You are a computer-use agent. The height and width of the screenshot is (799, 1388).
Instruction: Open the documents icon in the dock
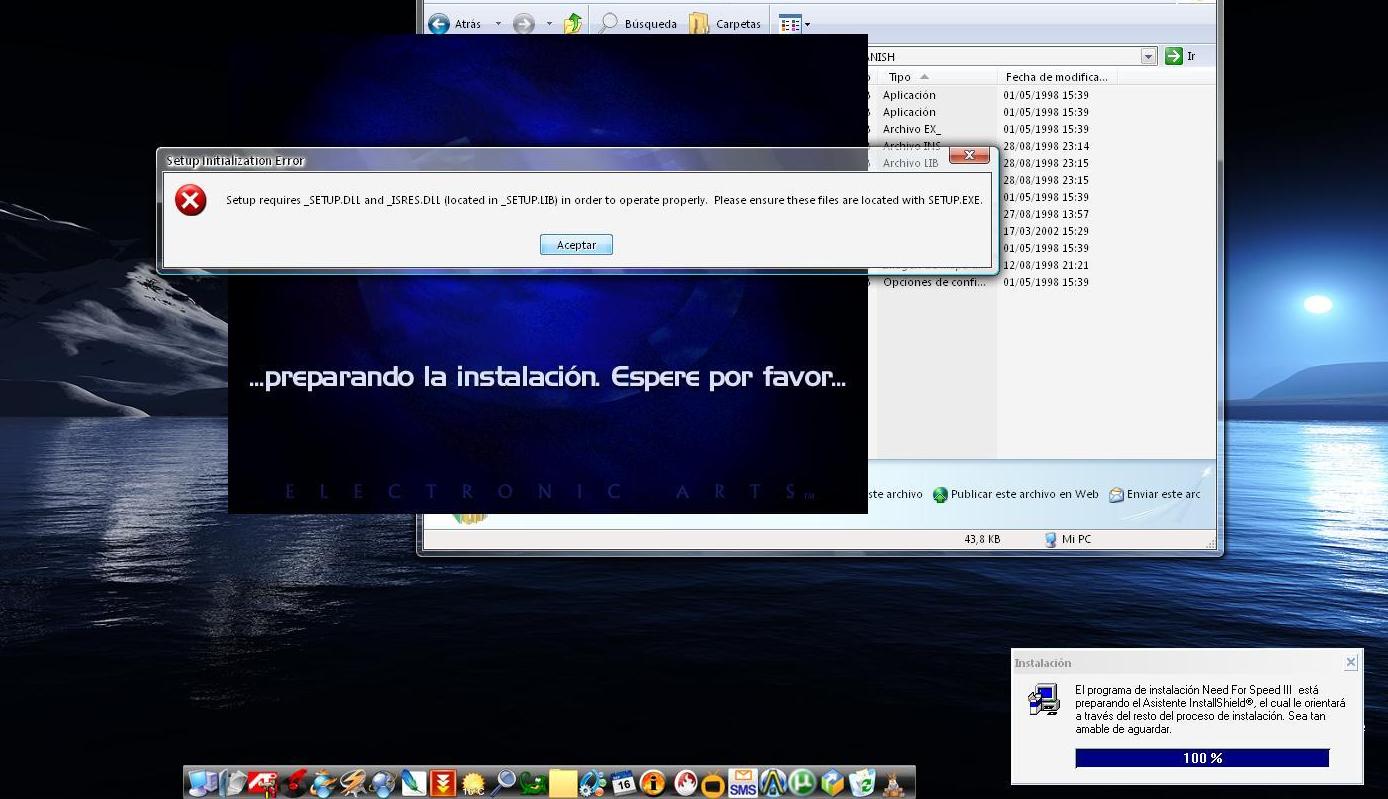click(x=233, y=783)
